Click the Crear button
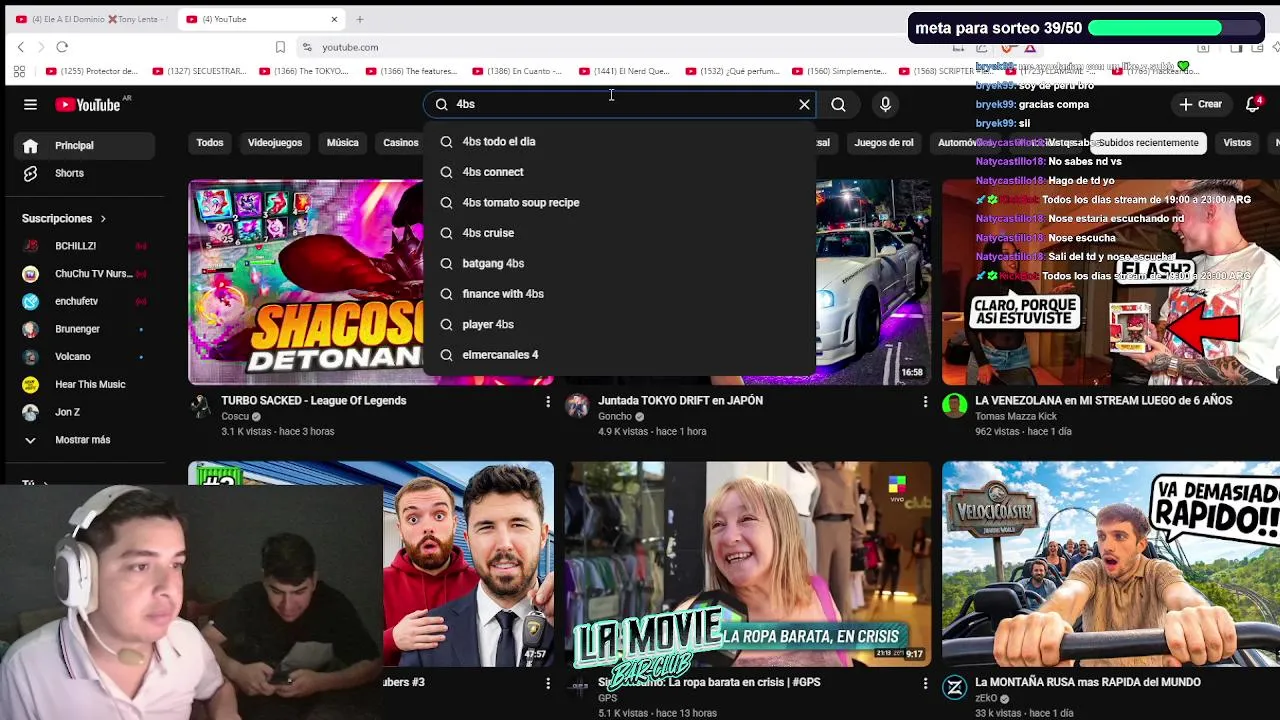 click(1200, 104)
